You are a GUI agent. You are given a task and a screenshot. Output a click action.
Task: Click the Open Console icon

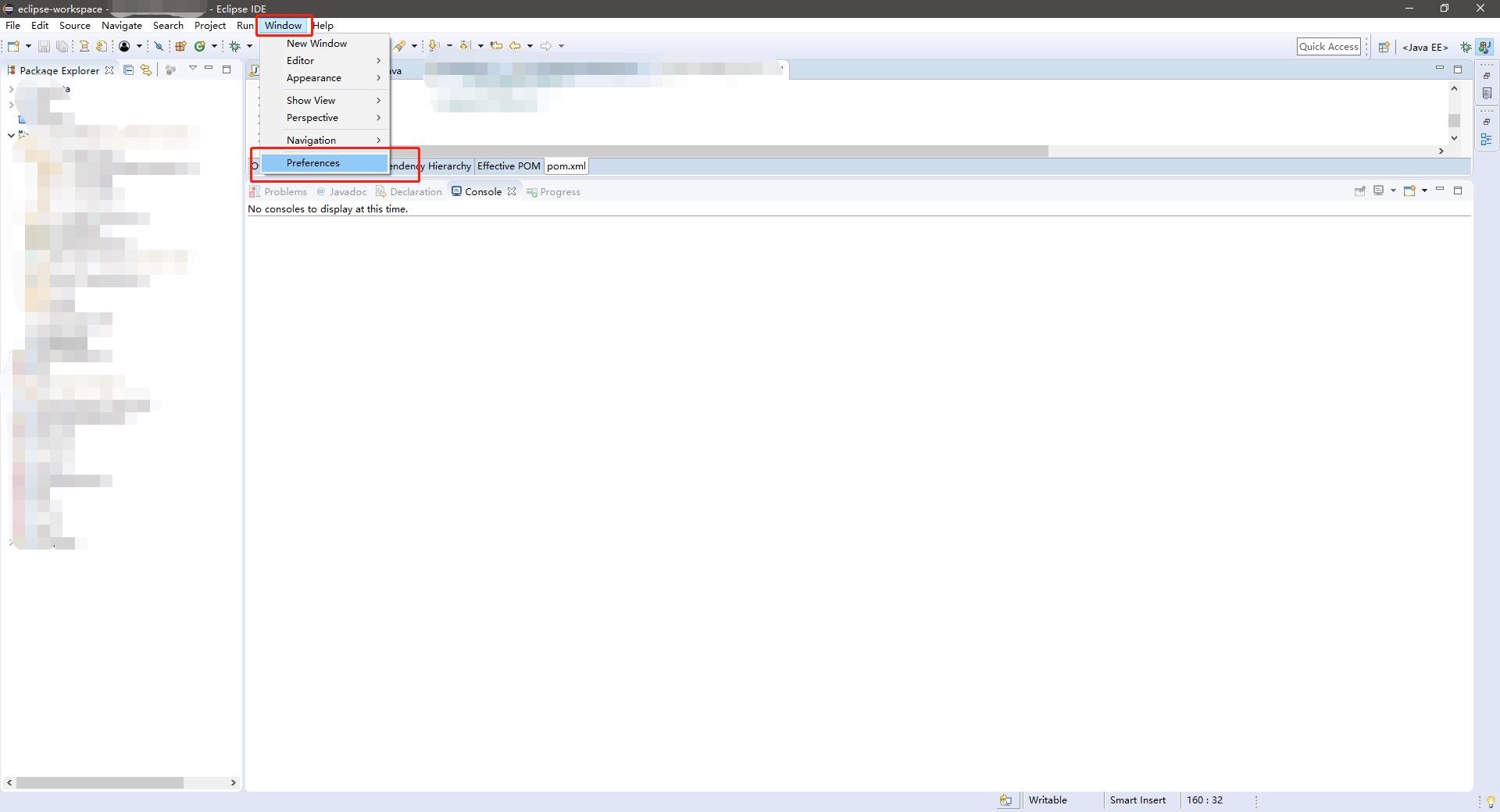[1410, 191]
